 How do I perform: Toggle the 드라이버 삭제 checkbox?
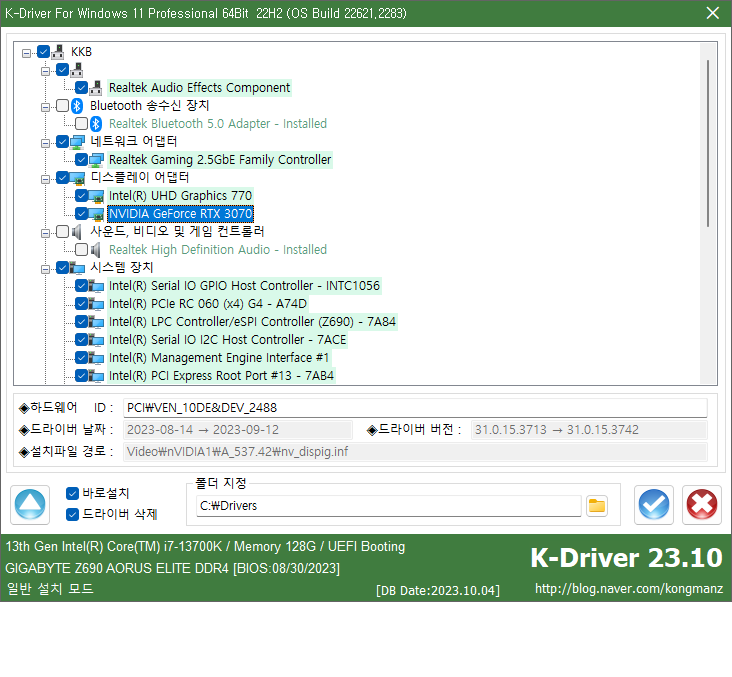pyautogui.click(x=72, y=514)
